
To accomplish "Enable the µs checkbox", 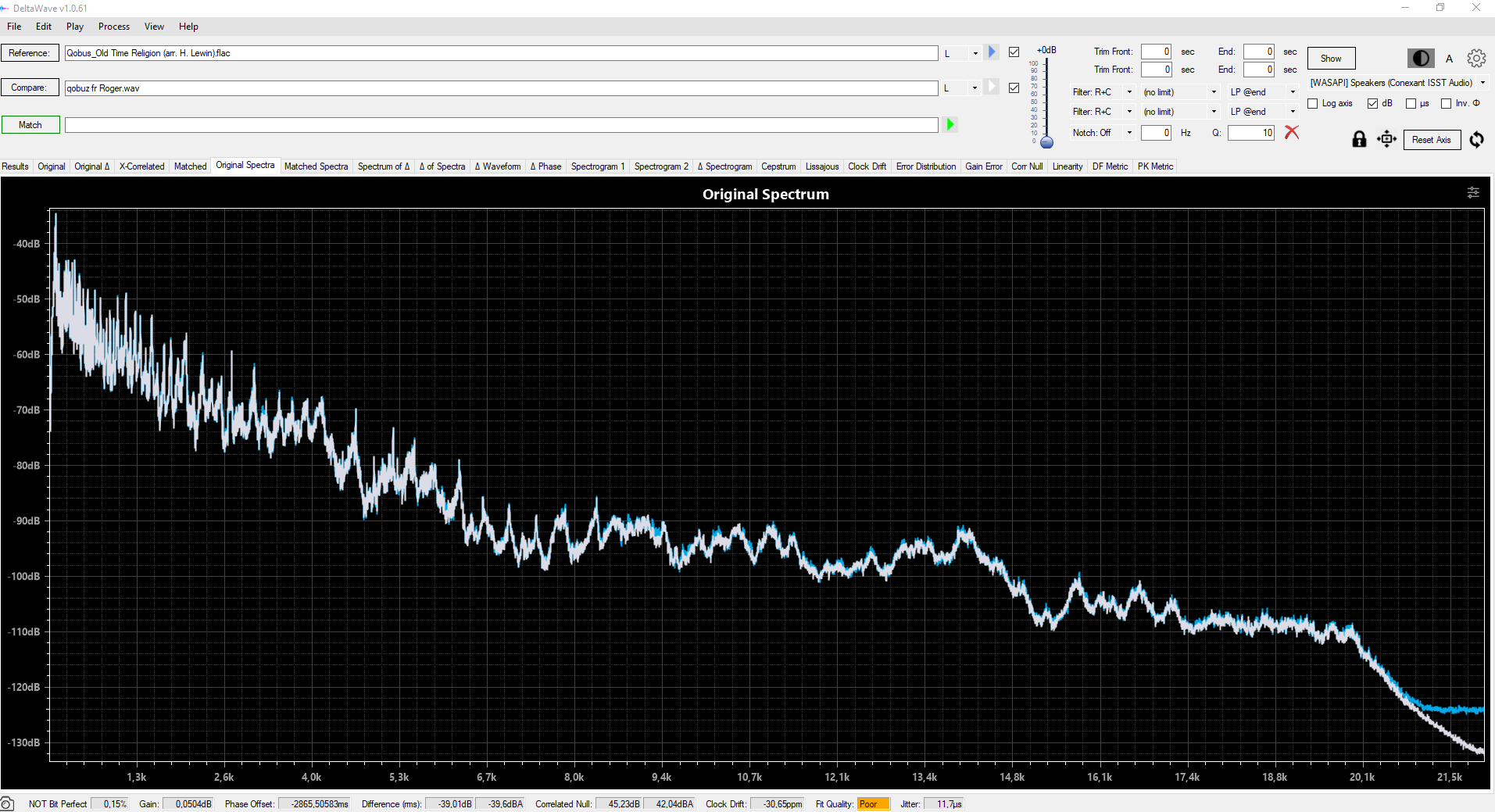I will 1411,103.
